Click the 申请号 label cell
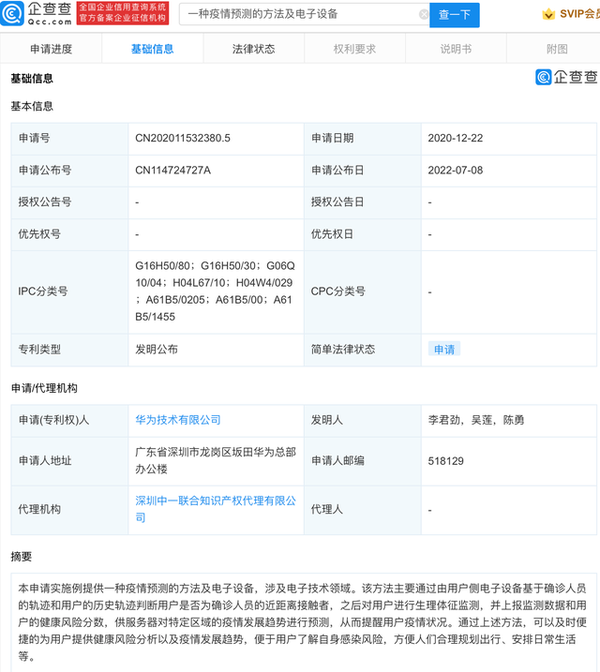This screenshot has width=600, height=672. pos(69,138)
